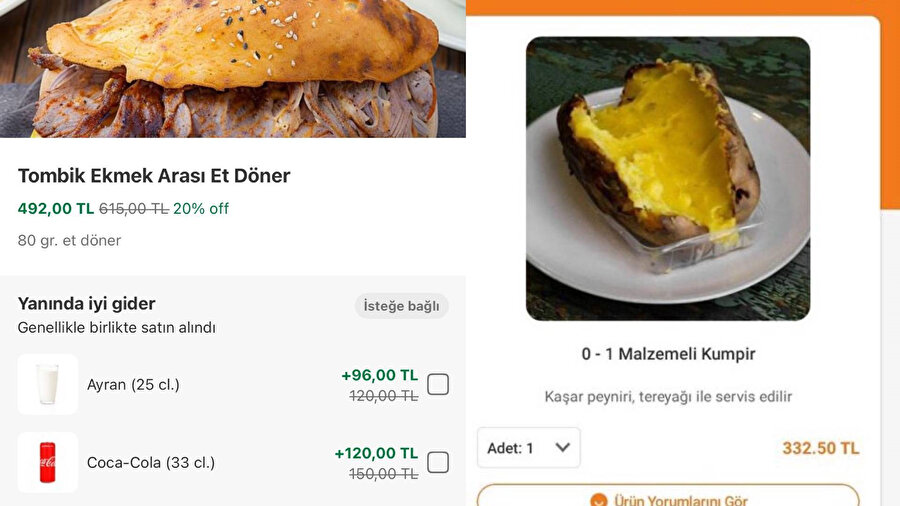This screenshot has height=506, width=900.
Task: Click the İsteğe bağlı badge
Action: point(401,306)
